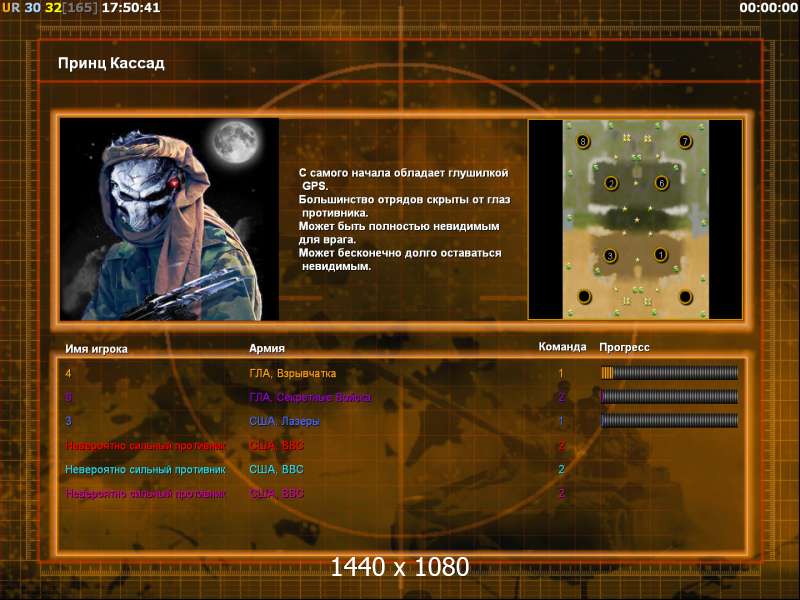Pick start position 1 on the minimap

[660, 254]
